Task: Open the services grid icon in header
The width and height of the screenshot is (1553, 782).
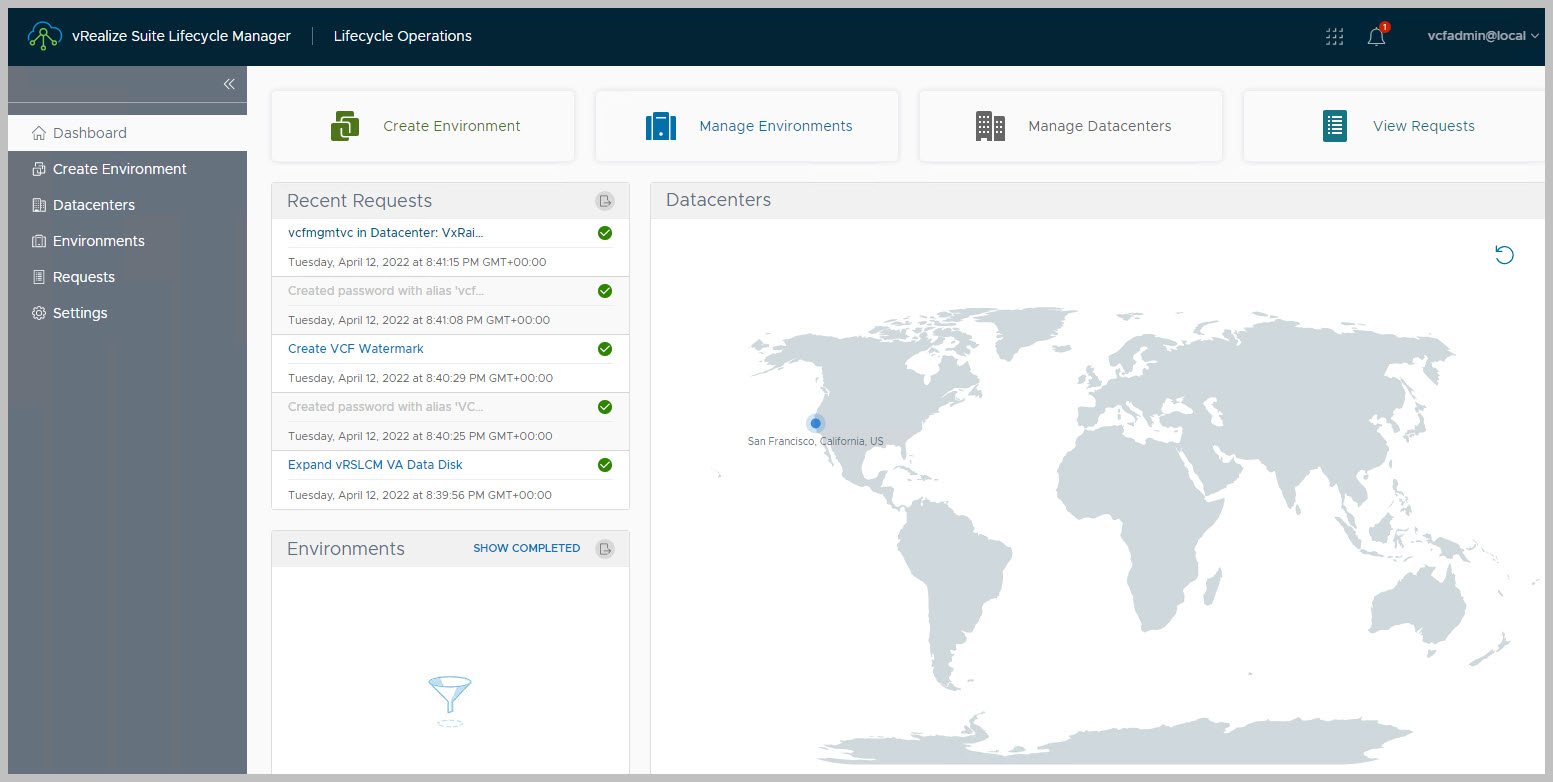Action: click(1334, 37)
